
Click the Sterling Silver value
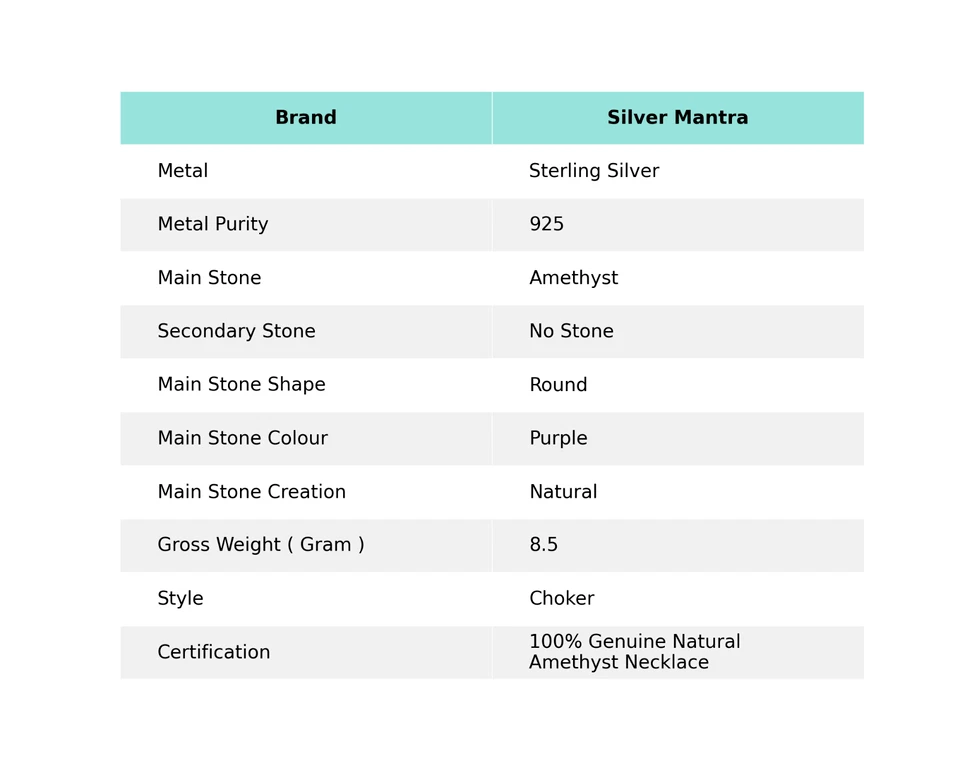tap(594, 171)
